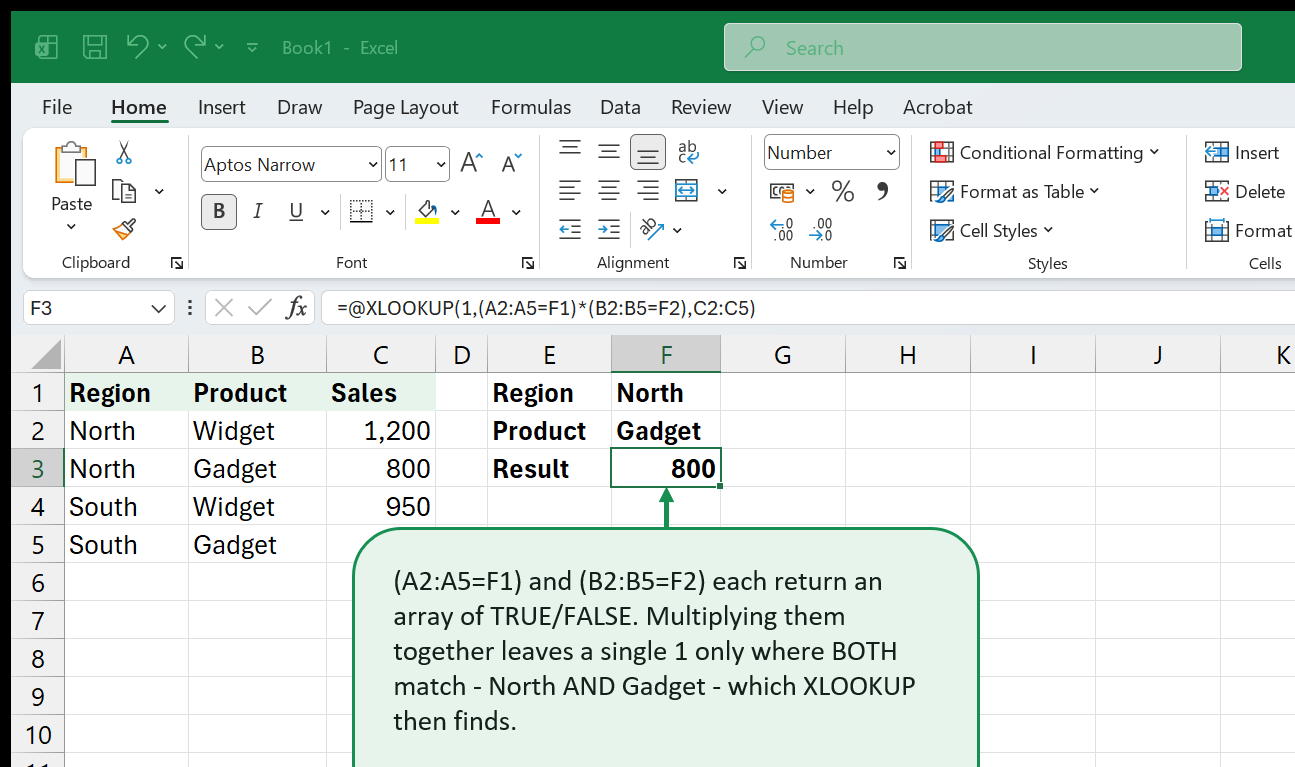Click Insert cells button
Viewport: 1295px width, 767px height.
point(1242,152)
